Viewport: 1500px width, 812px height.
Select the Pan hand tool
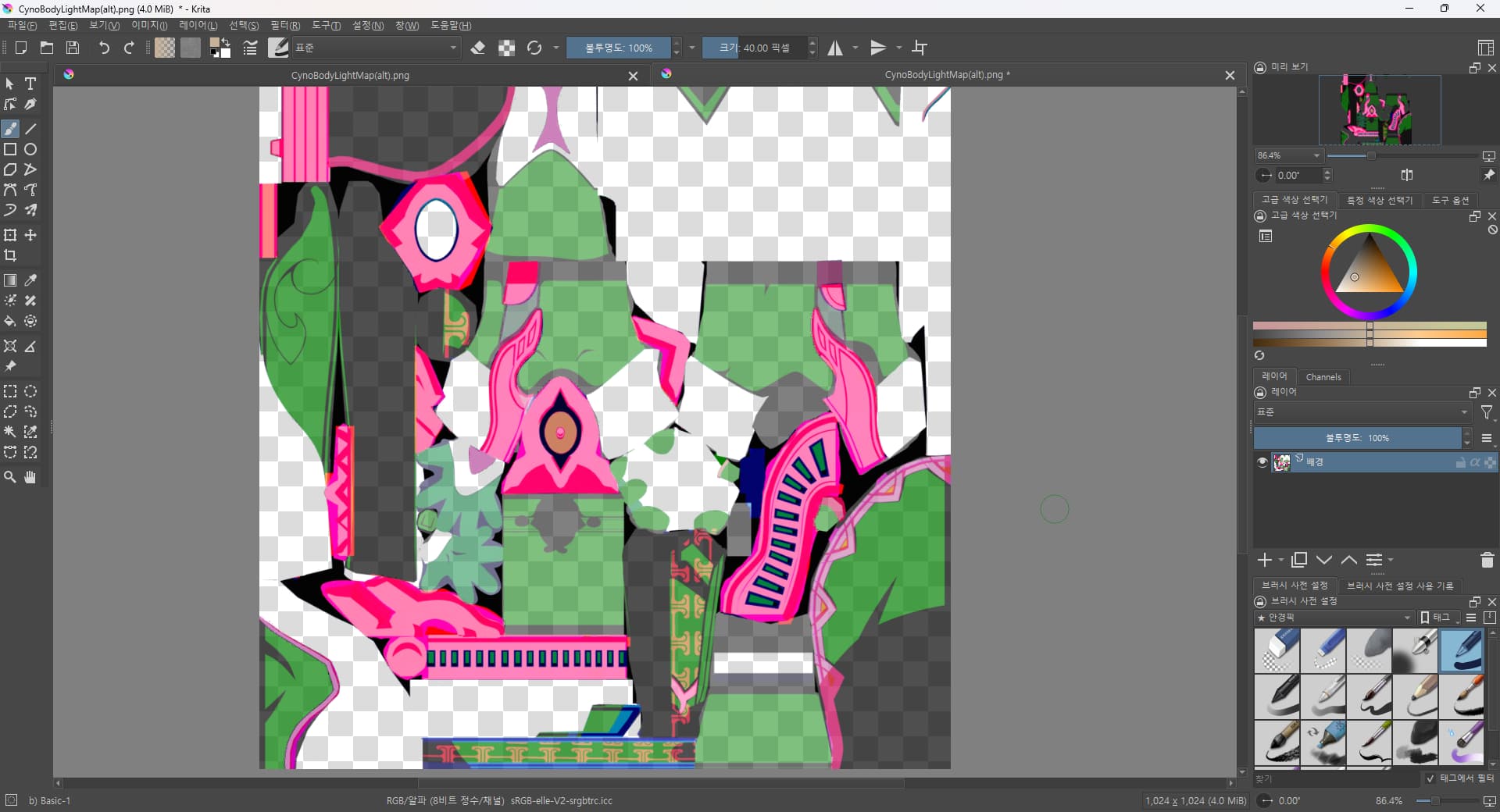[x=30, y=477]
